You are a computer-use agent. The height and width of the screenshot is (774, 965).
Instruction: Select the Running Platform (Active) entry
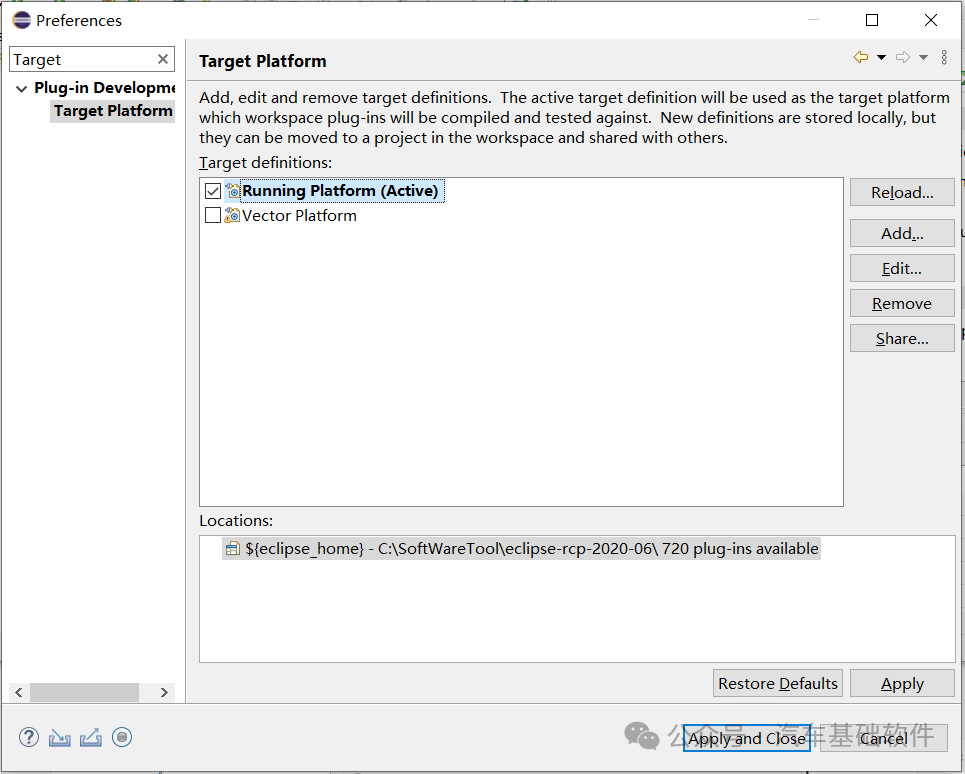(340, 191)
